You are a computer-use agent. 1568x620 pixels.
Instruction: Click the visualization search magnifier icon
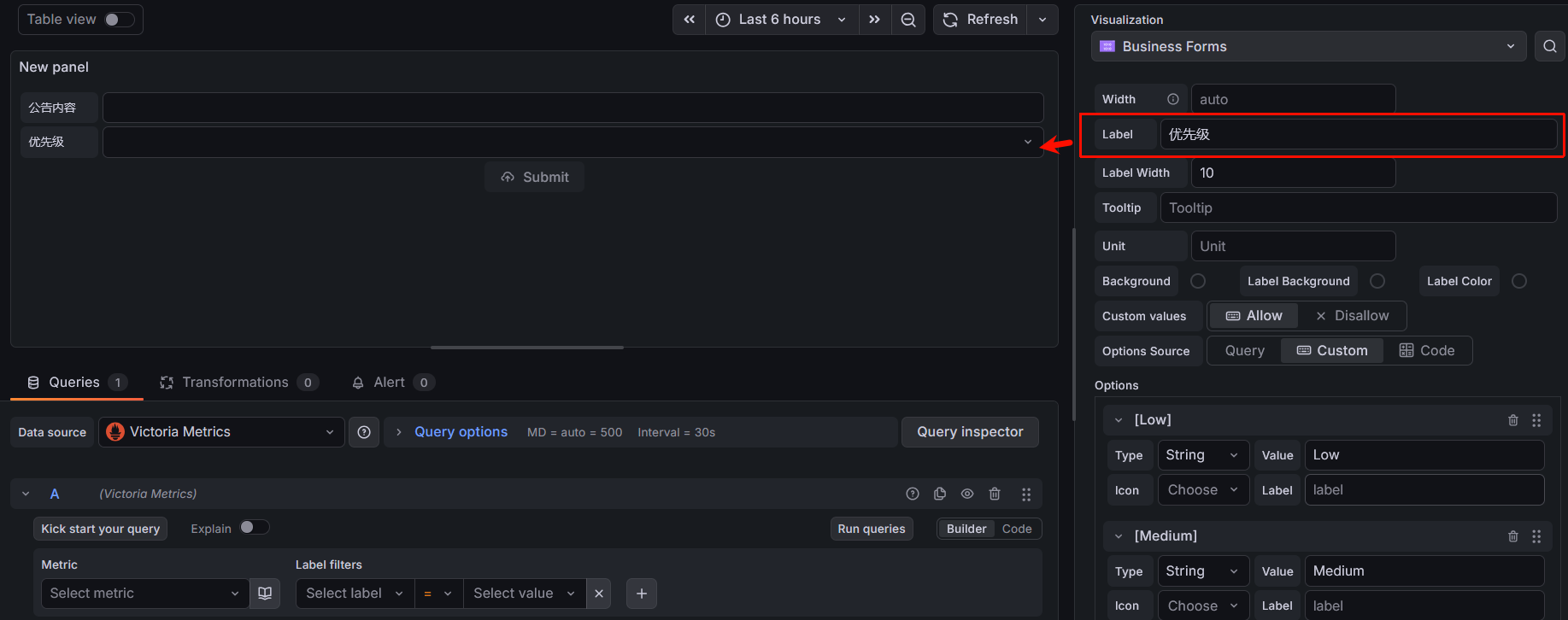[x=1549, y=46]
